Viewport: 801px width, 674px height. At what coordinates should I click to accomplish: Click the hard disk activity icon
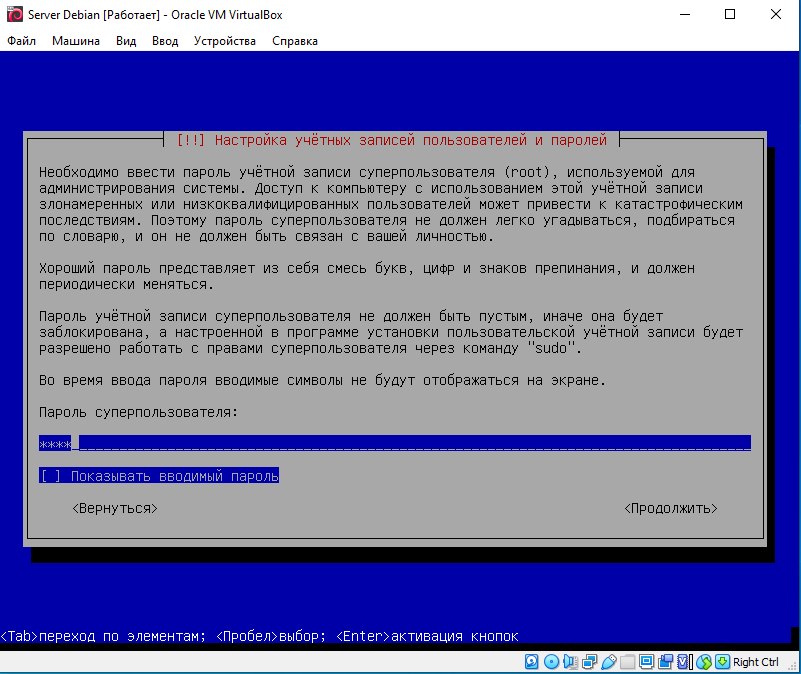(x=531, y=662)
